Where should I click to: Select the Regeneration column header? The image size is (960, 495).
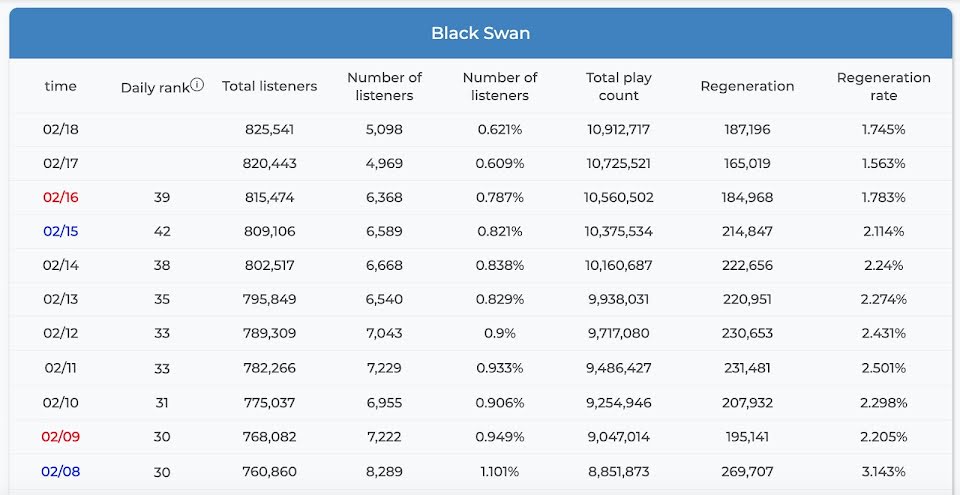pos(747,86)
